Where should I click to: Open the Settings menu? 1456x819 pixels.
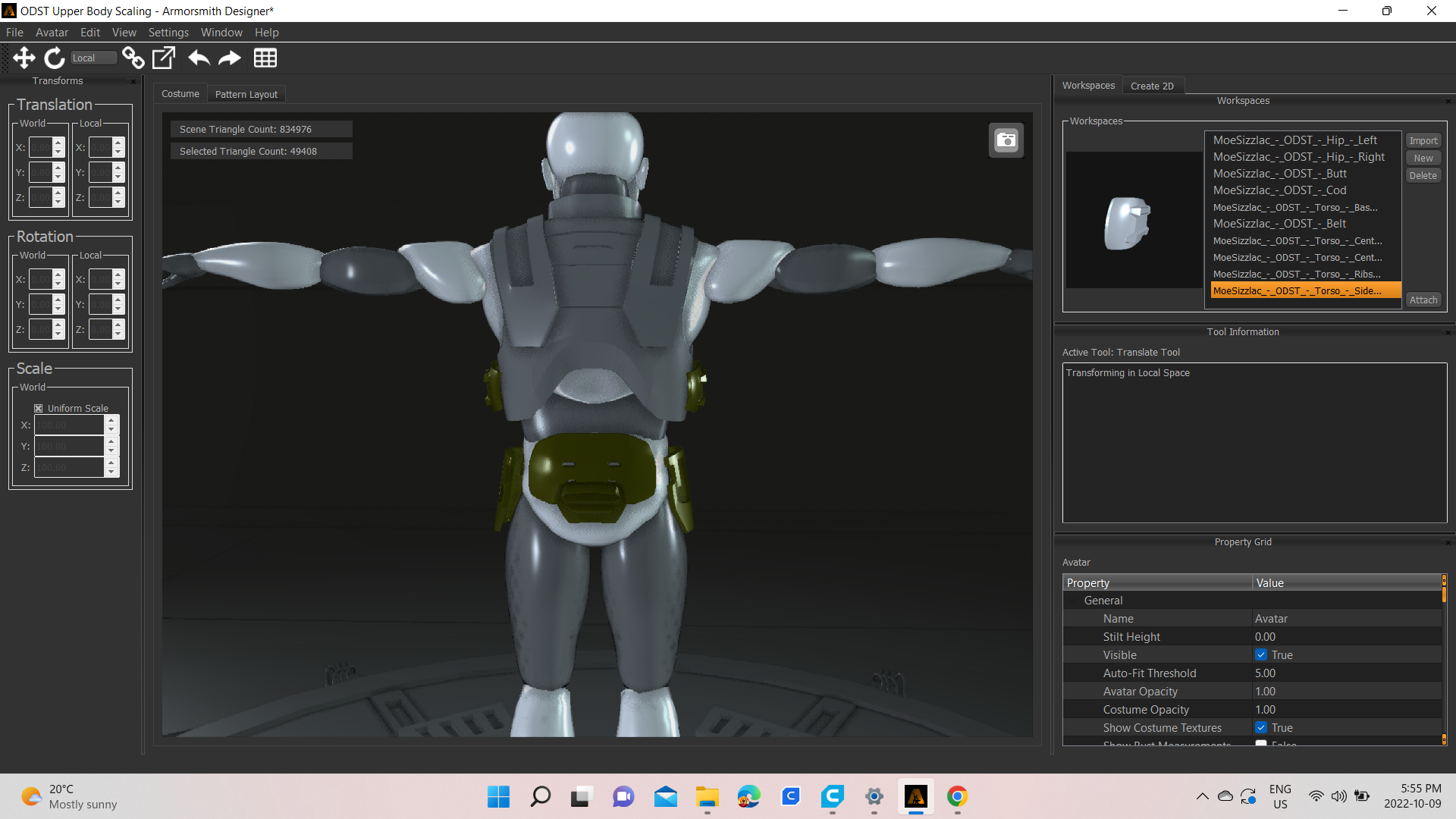click(168, 33)
